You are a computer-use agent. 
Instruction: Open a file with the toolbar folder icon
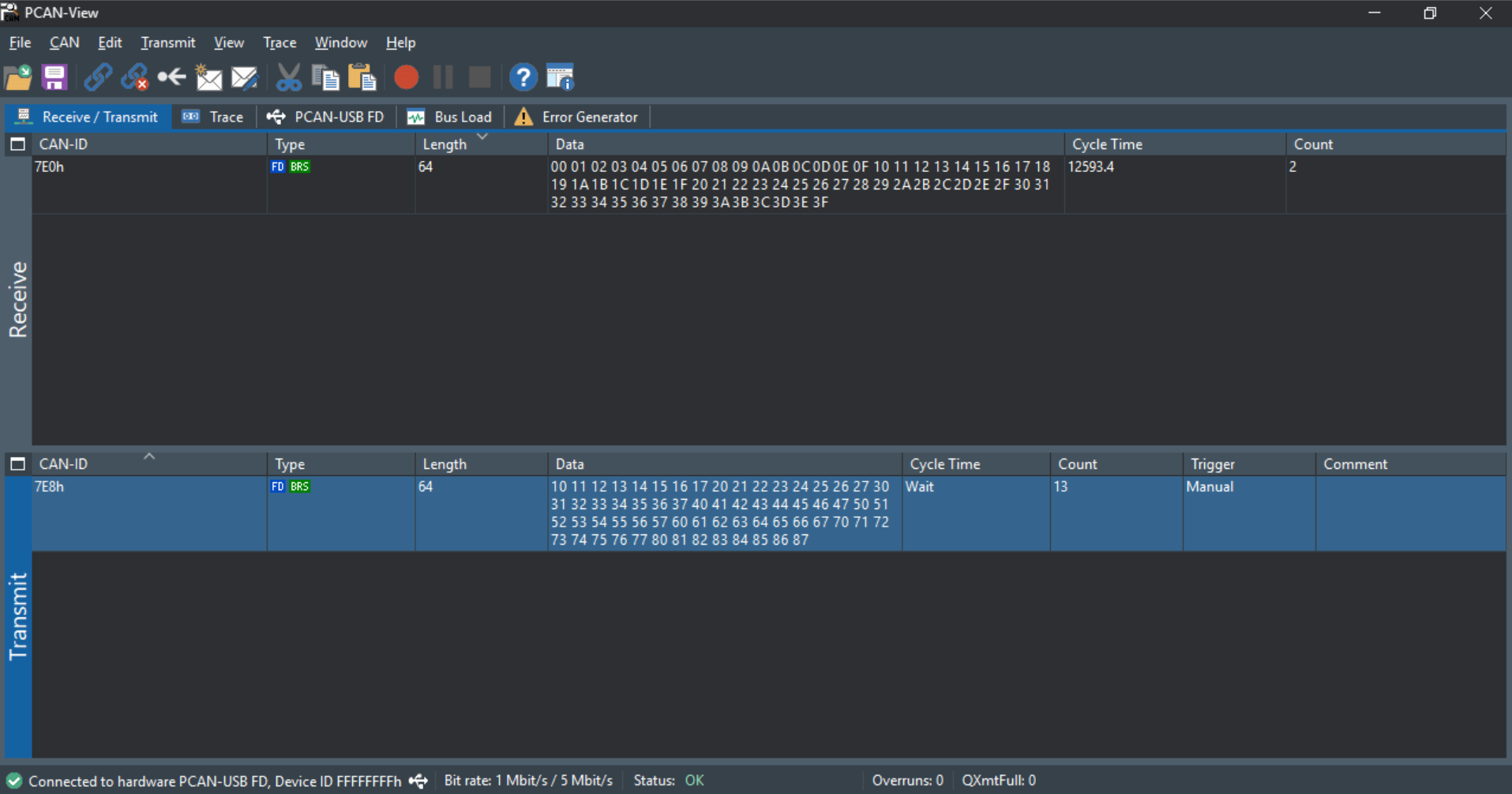(x=18, y=77)
